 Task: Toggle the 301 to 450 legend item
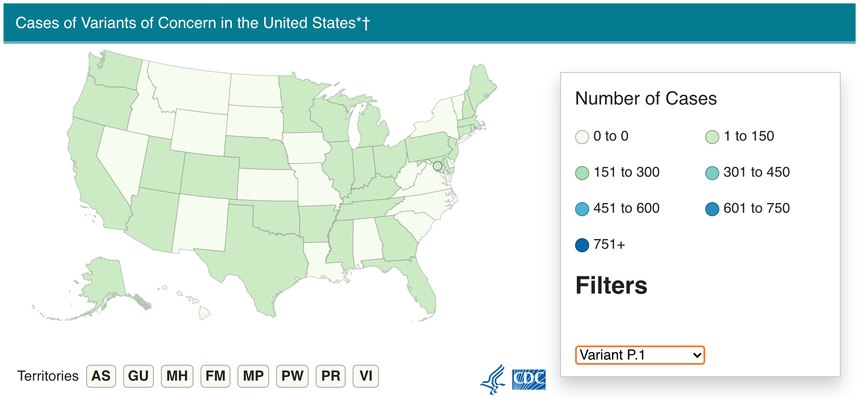pyautogui.click(x=748, y=172)
